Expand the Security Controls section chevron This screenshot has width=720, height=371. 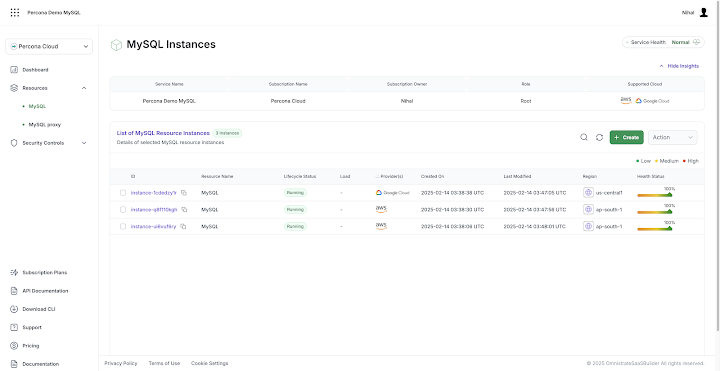pos(84,143)
